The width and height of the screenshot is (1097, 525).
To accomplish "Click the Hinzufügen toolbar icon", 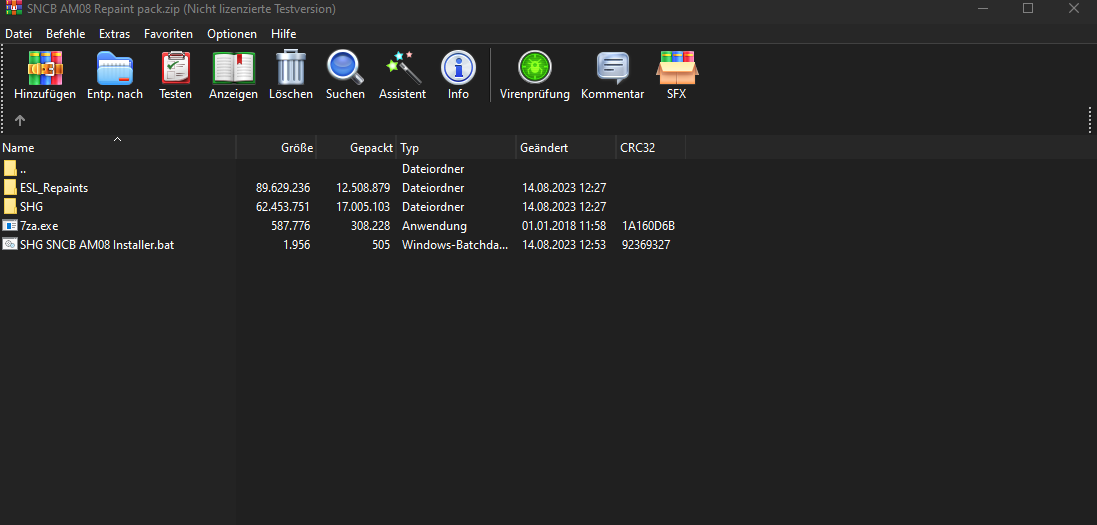I will coord(45,69).
